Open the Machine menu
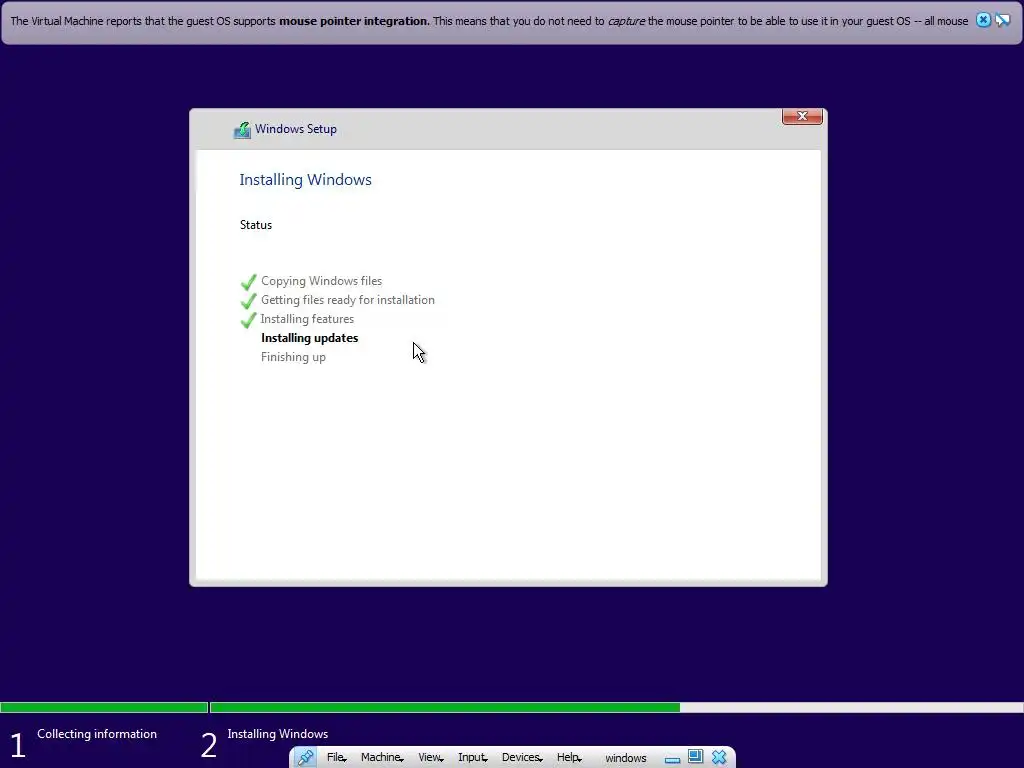1024x768 pixels. [x=382, y=758]
